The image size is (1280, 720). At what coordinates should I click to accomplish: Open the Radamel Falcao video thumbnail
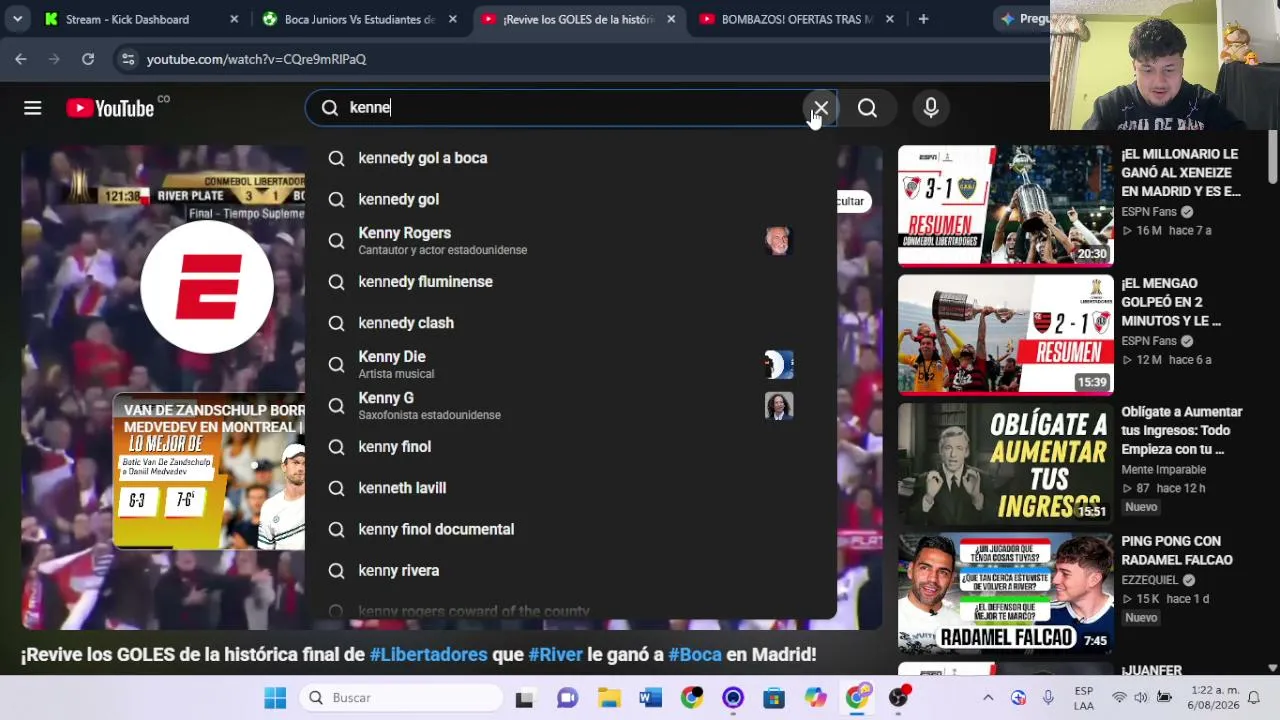click(x=1005, y=593)
